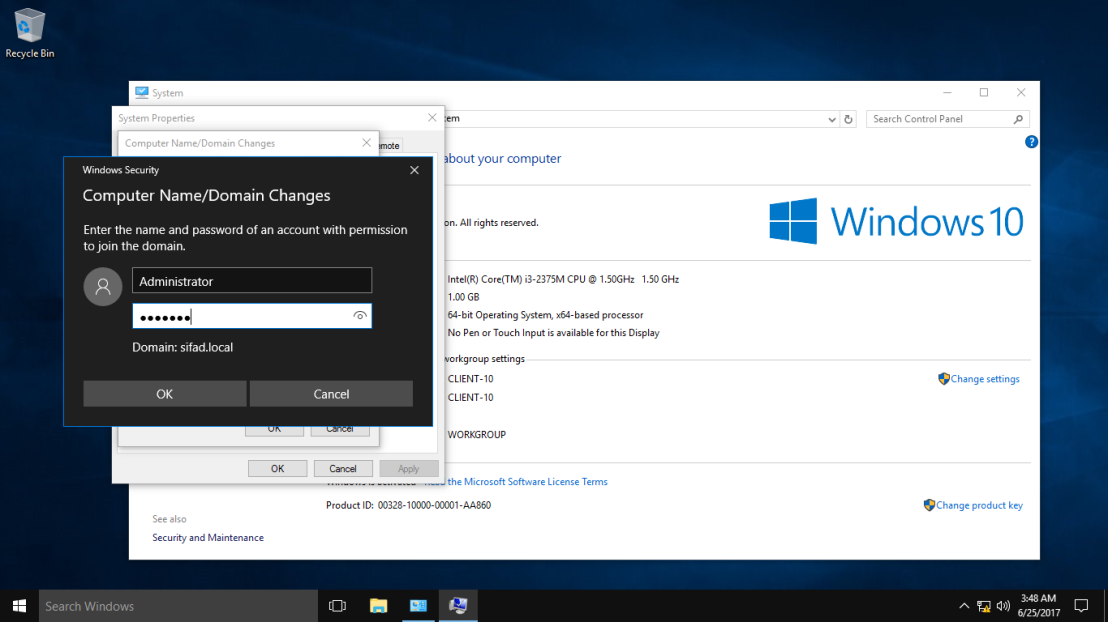1108x622 pixels.
Task: Open Task View from the taskbar
Action: coord(338,606)
